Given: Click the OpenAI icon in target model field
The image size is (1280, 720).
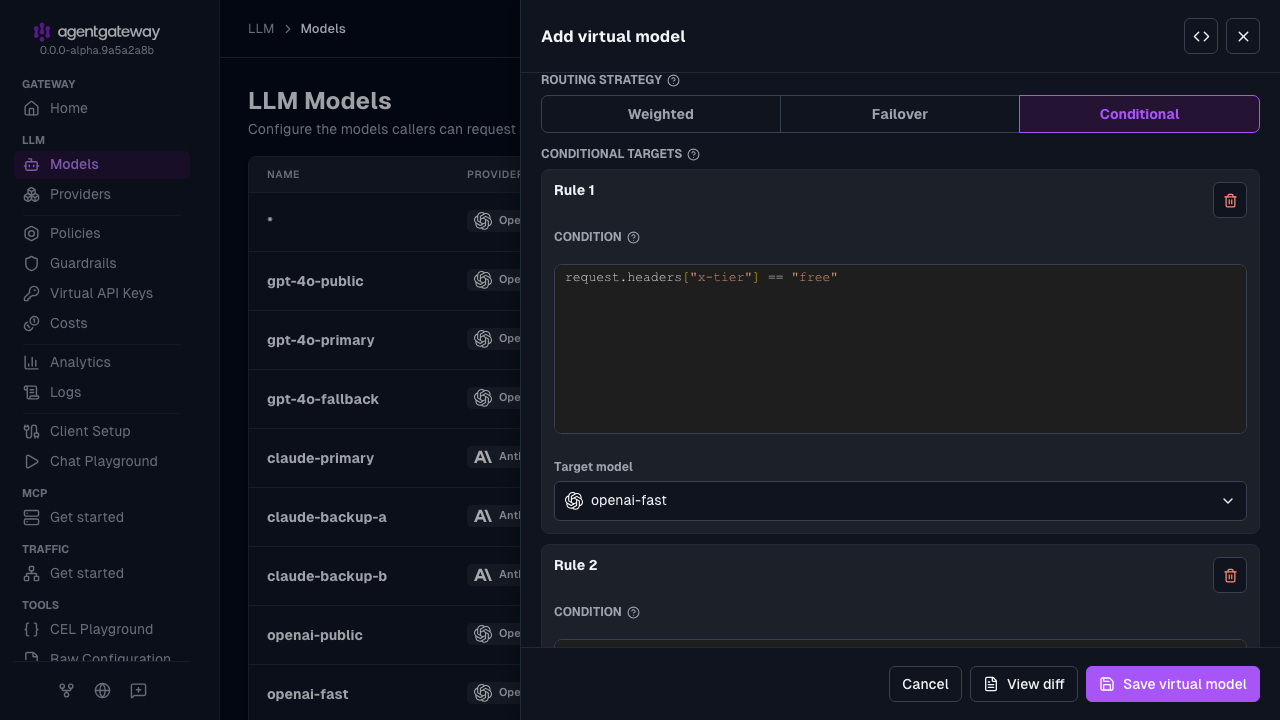Looking at the screenshot, I should coord(574,501).
